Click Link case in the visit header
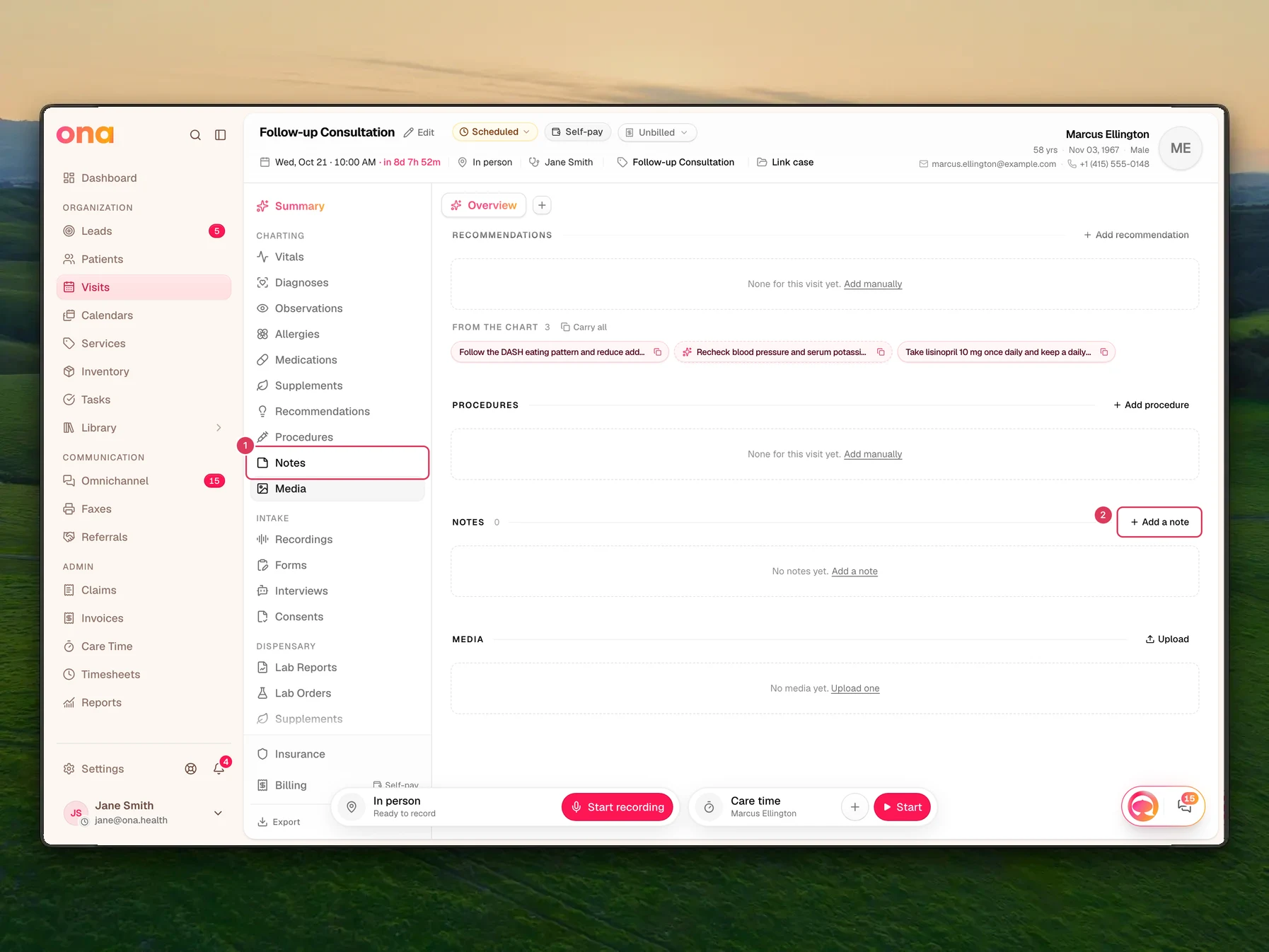 click(x=785, y=163)
